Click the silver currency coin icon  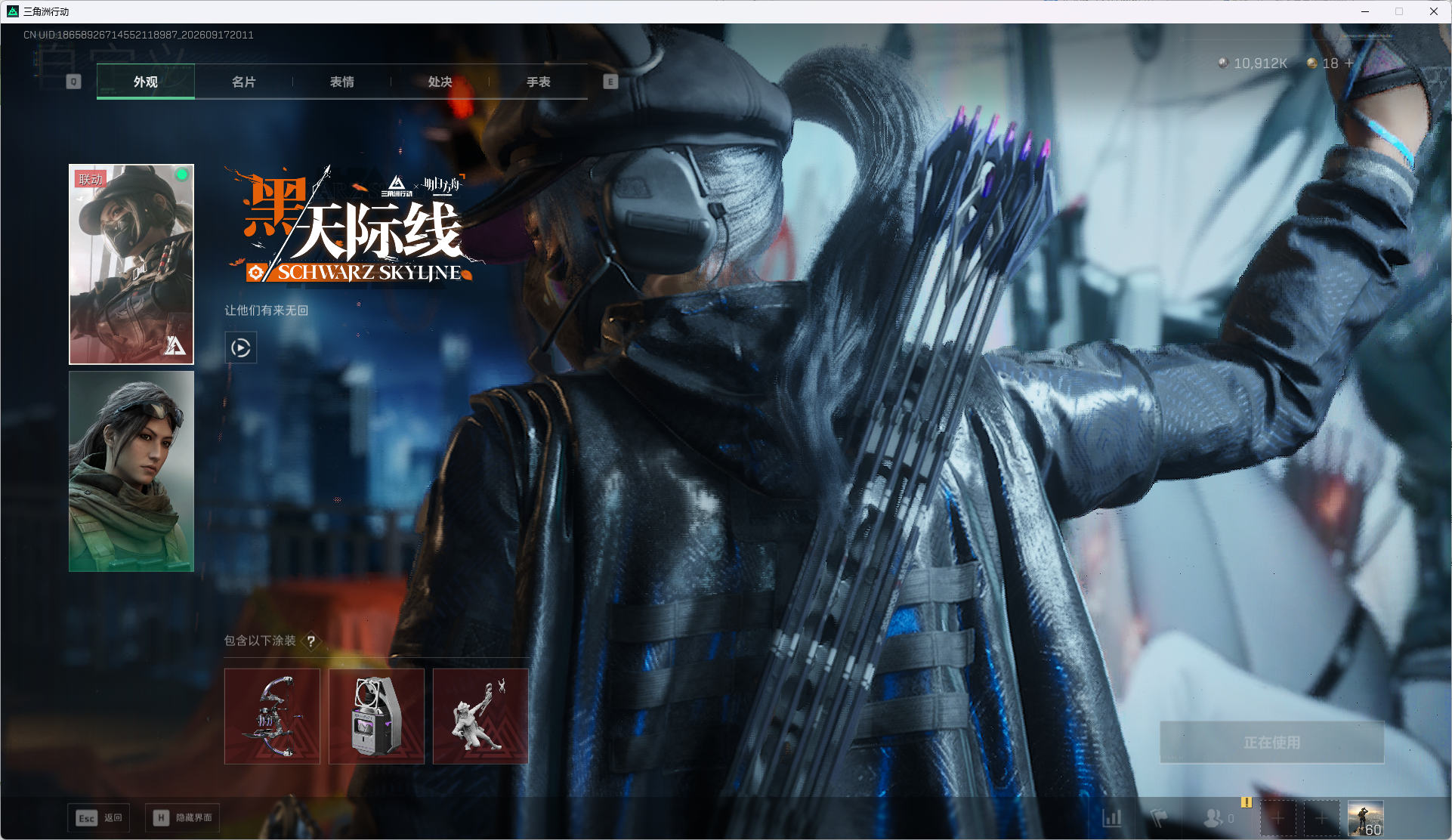1223,63
